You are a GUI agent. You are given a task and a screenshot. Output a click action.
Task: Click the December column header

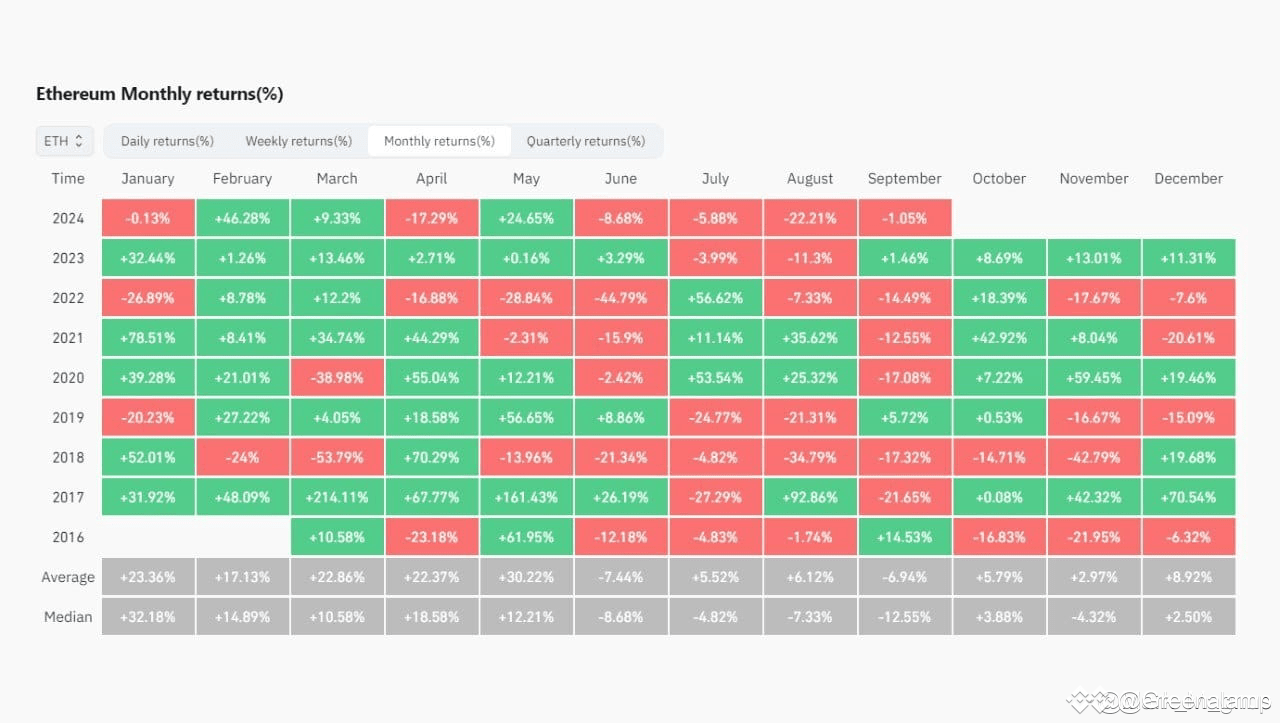coord(1188,178)
